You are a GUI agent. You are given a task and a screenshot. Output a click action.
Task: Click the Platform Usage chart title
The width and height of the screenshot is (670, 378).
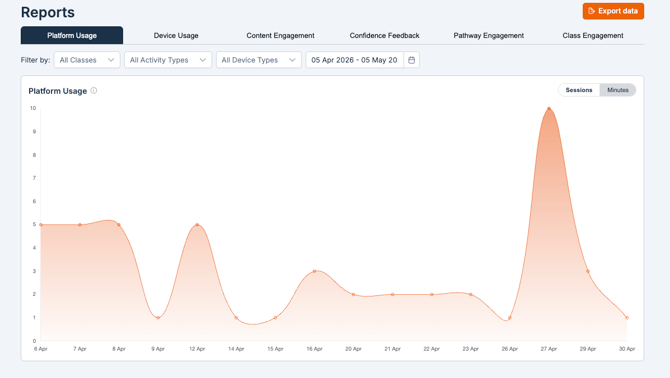[x=58, y=91]
